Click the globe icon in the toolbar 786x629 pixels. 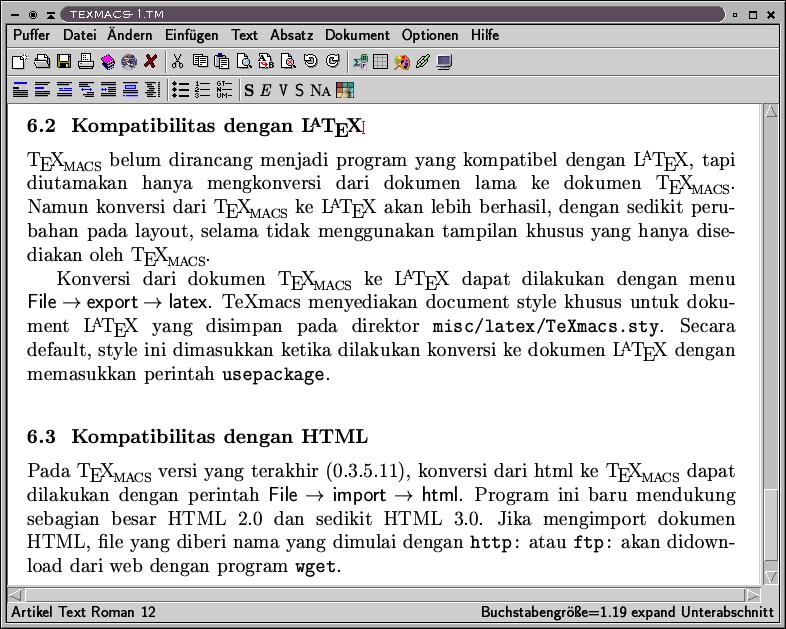tap(129, 62)
